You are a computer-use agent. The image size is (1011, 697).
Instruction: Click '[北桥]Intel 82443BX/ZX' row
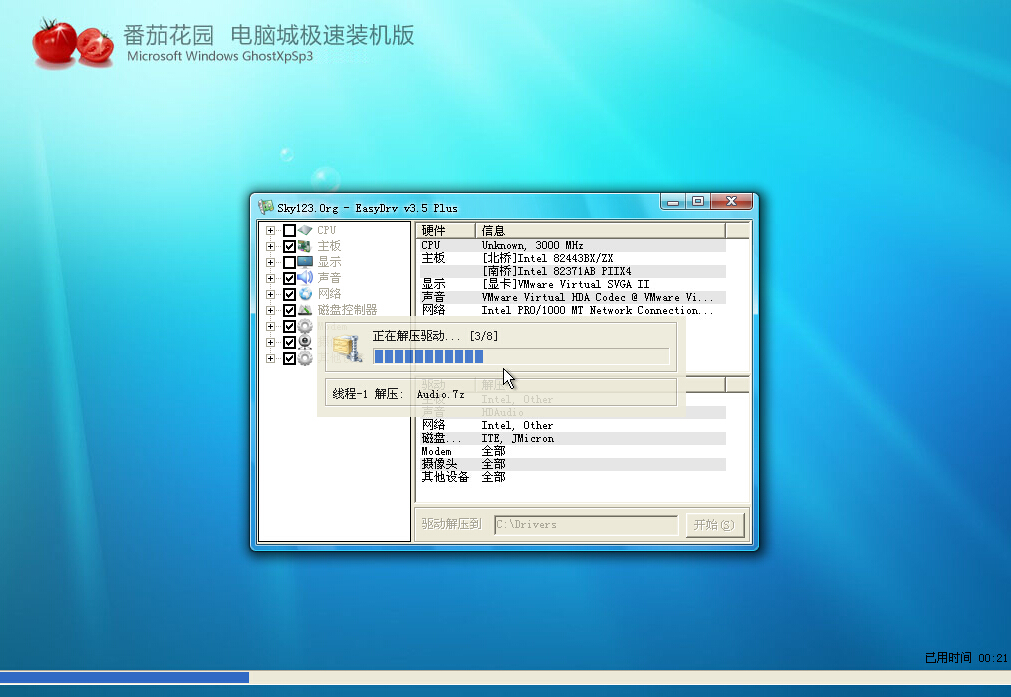pyautogui.click(x=547, y=259)
